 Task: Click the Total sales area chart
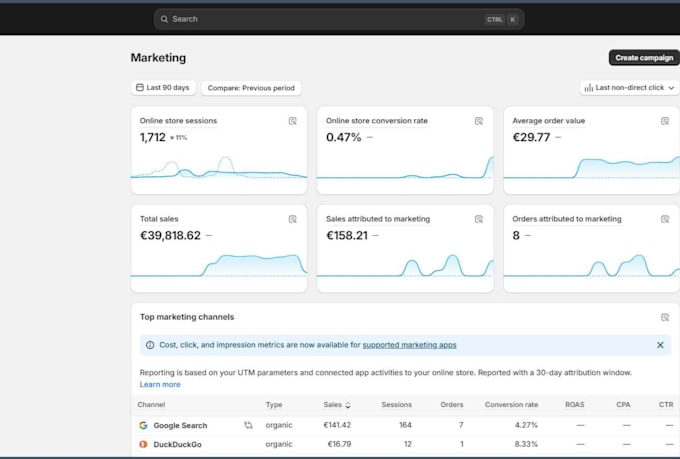pyautogui.click(x=219, y=266)
